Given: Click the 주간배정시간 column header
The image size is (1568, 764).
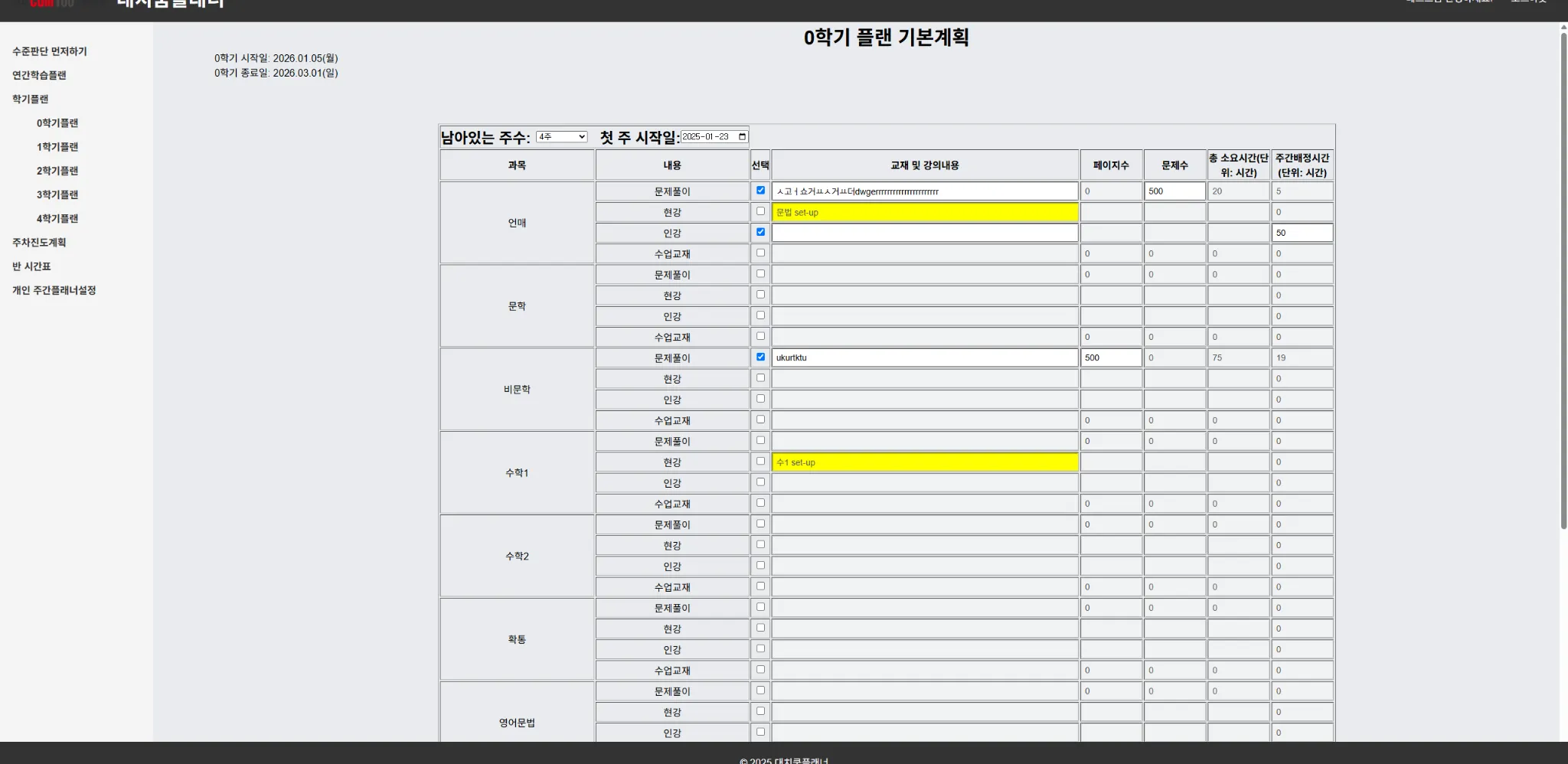Looking at the screenshot, I should 1302,165.
